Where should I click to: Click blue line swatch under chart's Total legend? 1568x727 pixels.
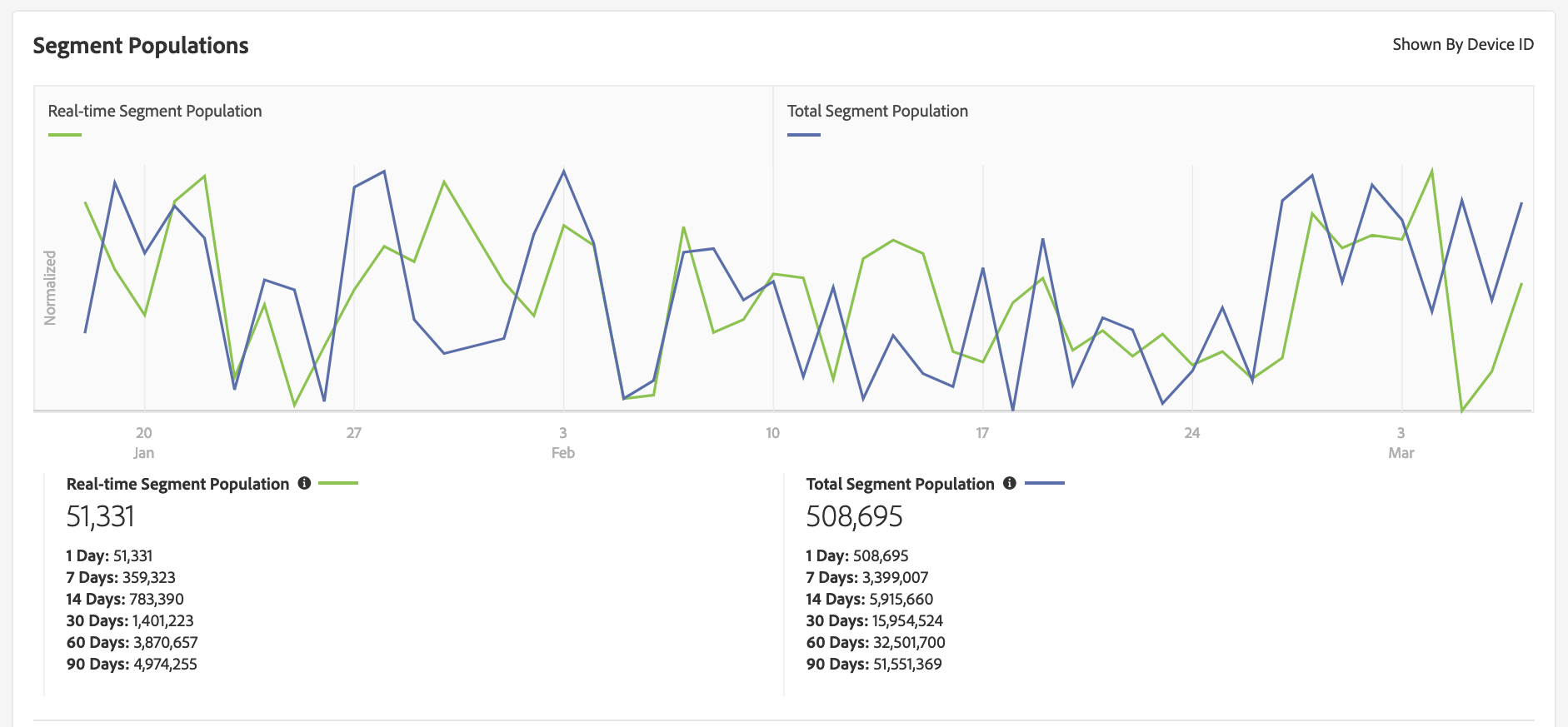804,134
